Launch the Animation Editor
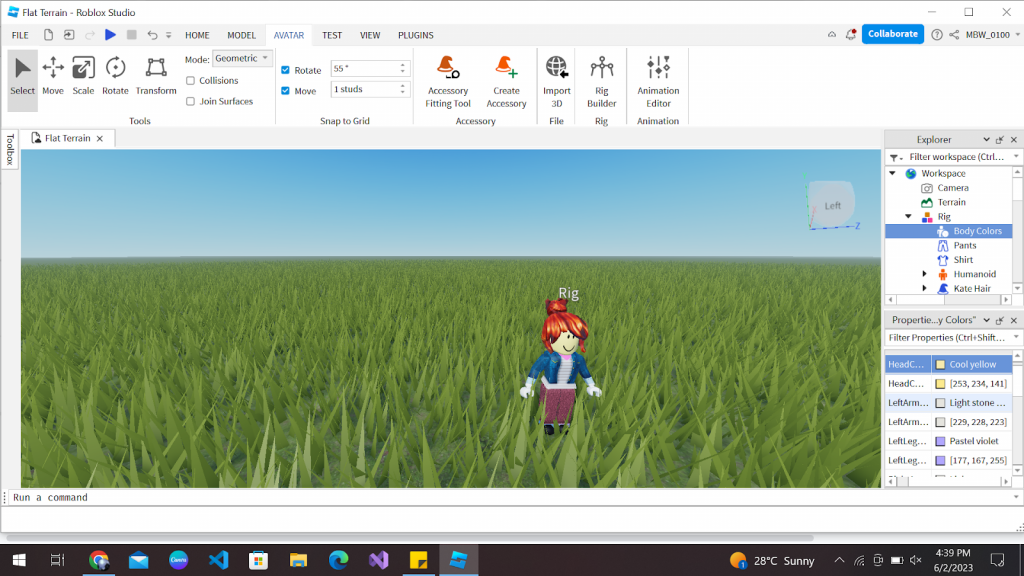The image size is (1024, 576). tap(657, 80)
